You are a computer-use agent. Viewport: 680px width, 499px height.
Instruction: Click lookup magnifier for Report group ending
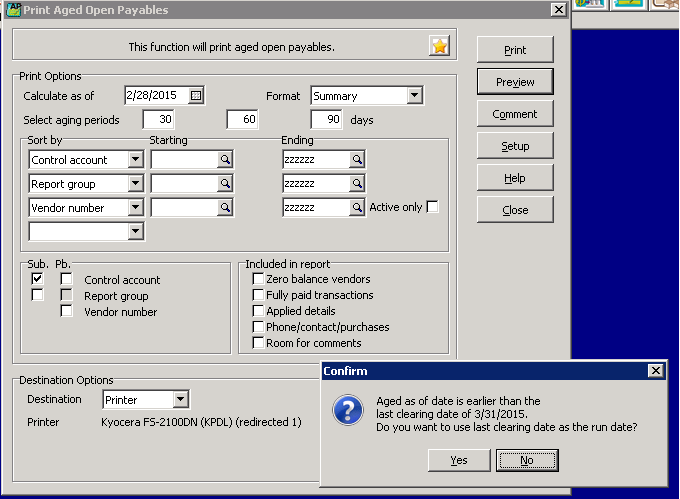coord(357,184)
